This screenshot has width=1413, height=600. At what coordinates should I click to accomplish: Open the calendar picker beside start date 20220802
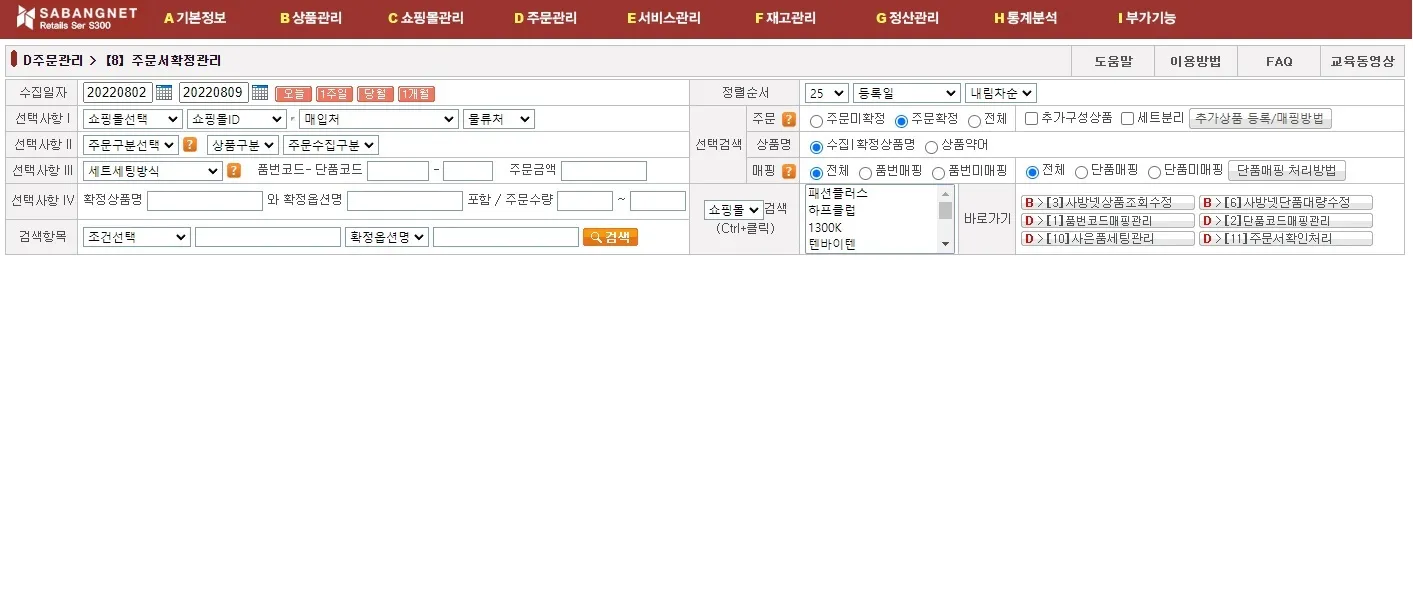point(164,93)
